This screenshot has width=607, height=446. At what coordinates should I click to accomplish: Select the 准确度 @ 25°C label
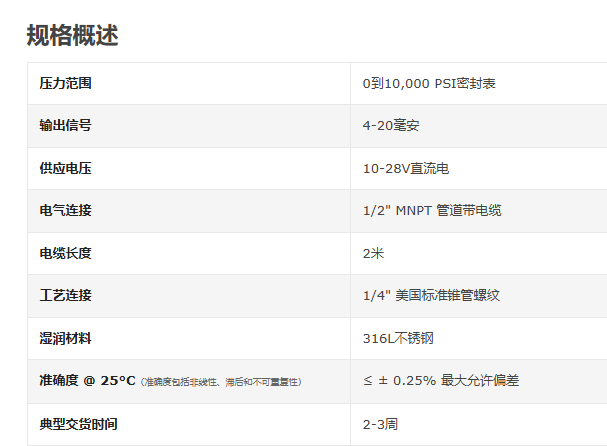pyautogui.click(x=87, y=381)
